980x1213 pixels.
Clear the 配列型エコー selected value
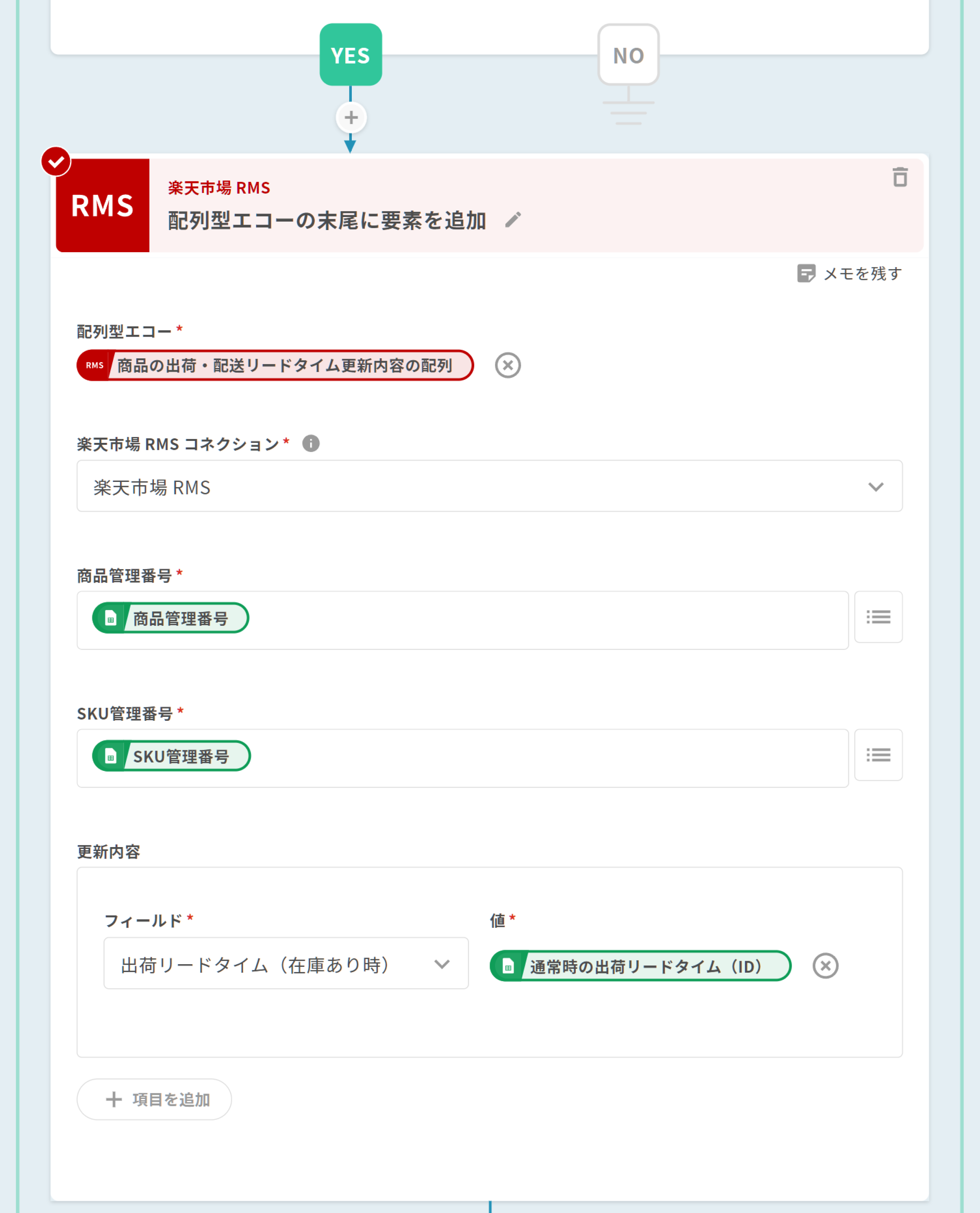click(x=508, y=365)
